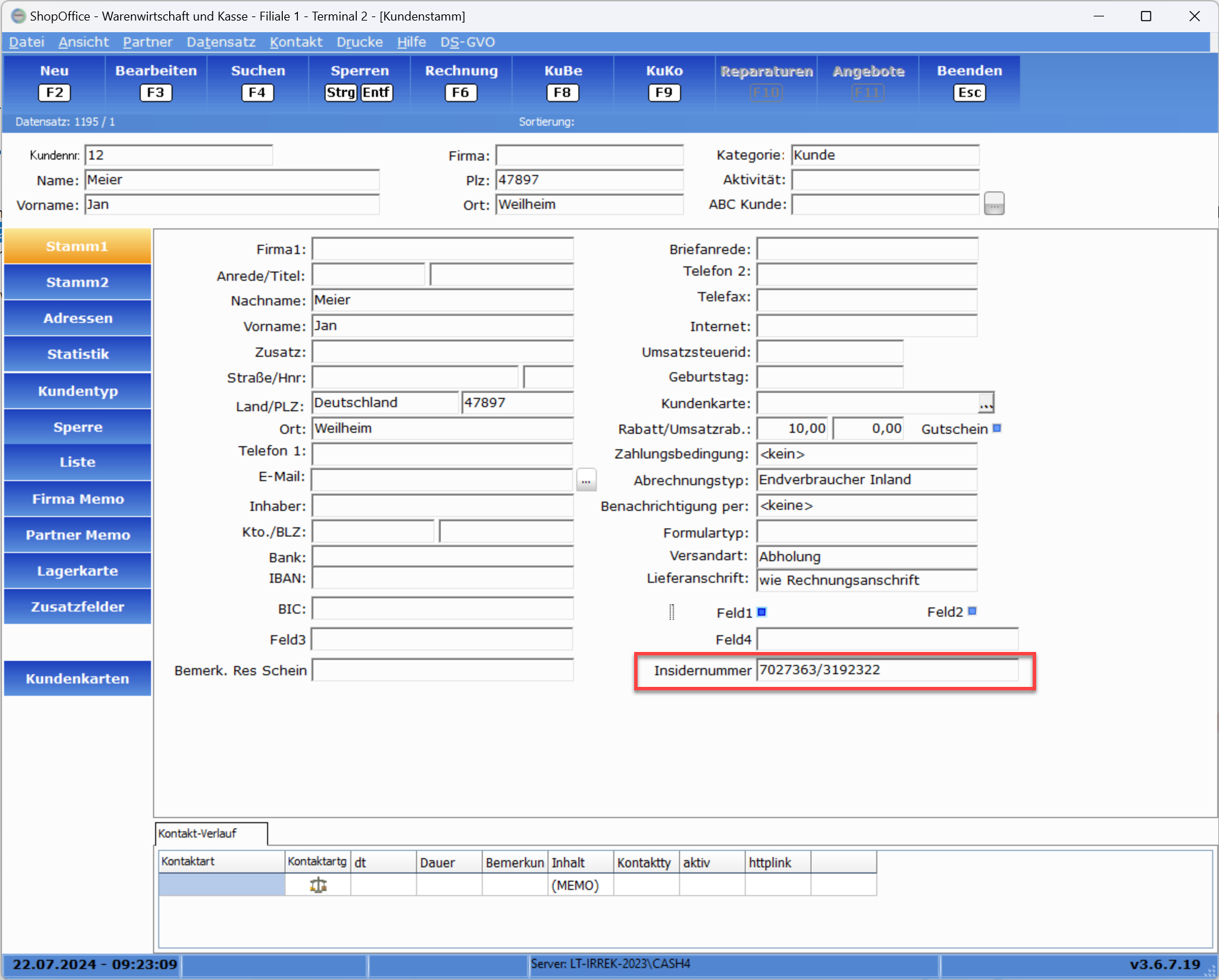This screenshot has height=980, width=1219.
Task: Open the Datei menu
Action: 27,42
